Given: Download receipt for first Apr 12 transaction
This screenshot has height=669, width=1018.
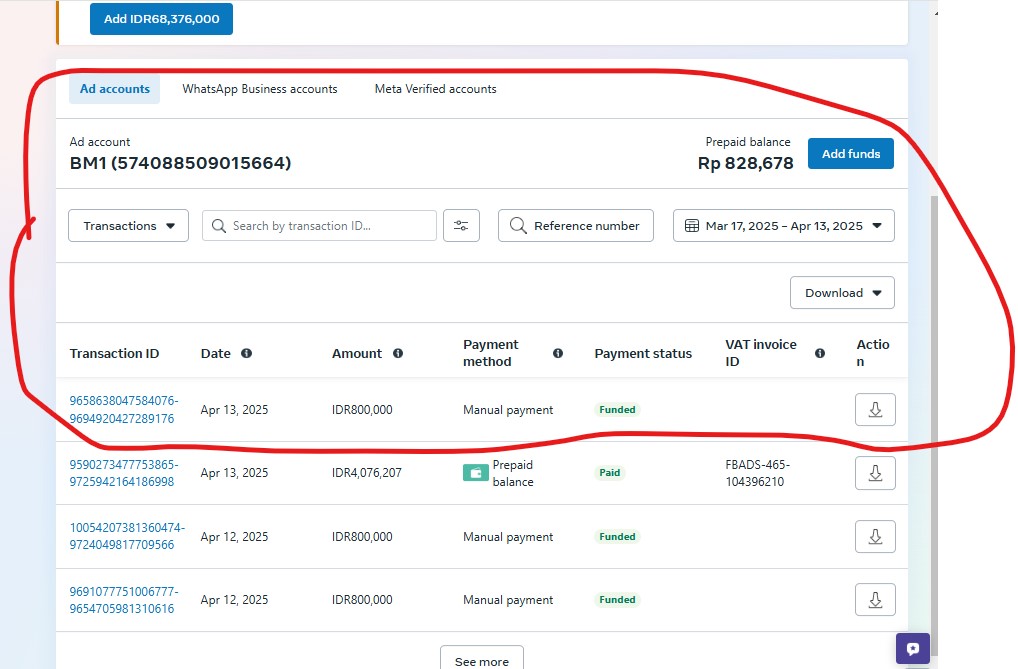Looking at the screenshot, I should click(875, 537).
